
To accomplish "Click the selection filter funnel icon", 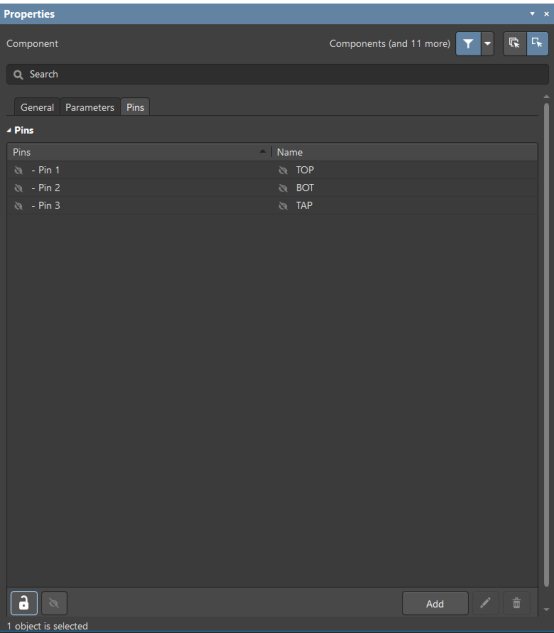I will pyautogui.click(x=468, y=44).
